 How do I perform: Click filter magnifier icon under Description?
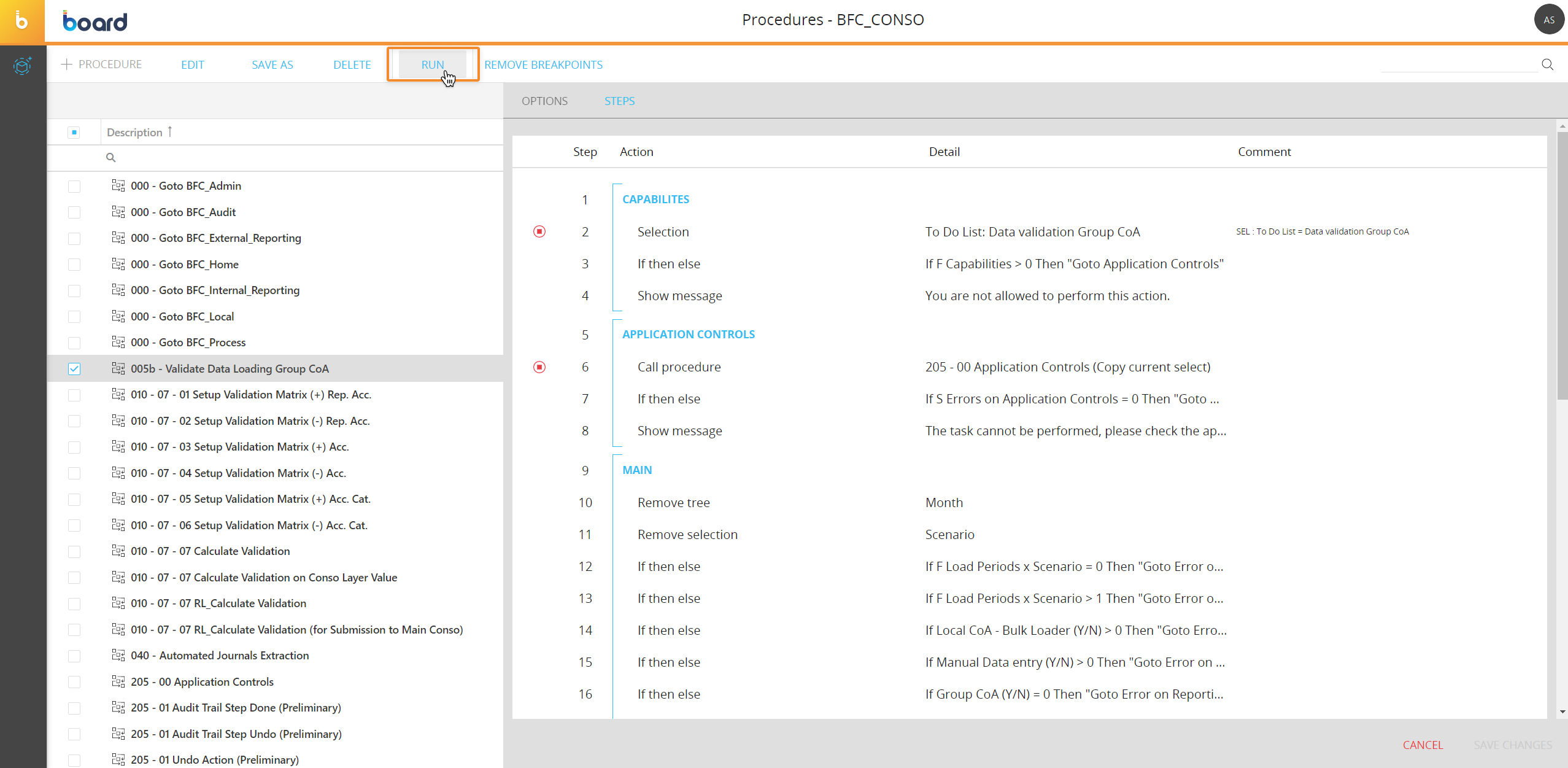(110, 158)
